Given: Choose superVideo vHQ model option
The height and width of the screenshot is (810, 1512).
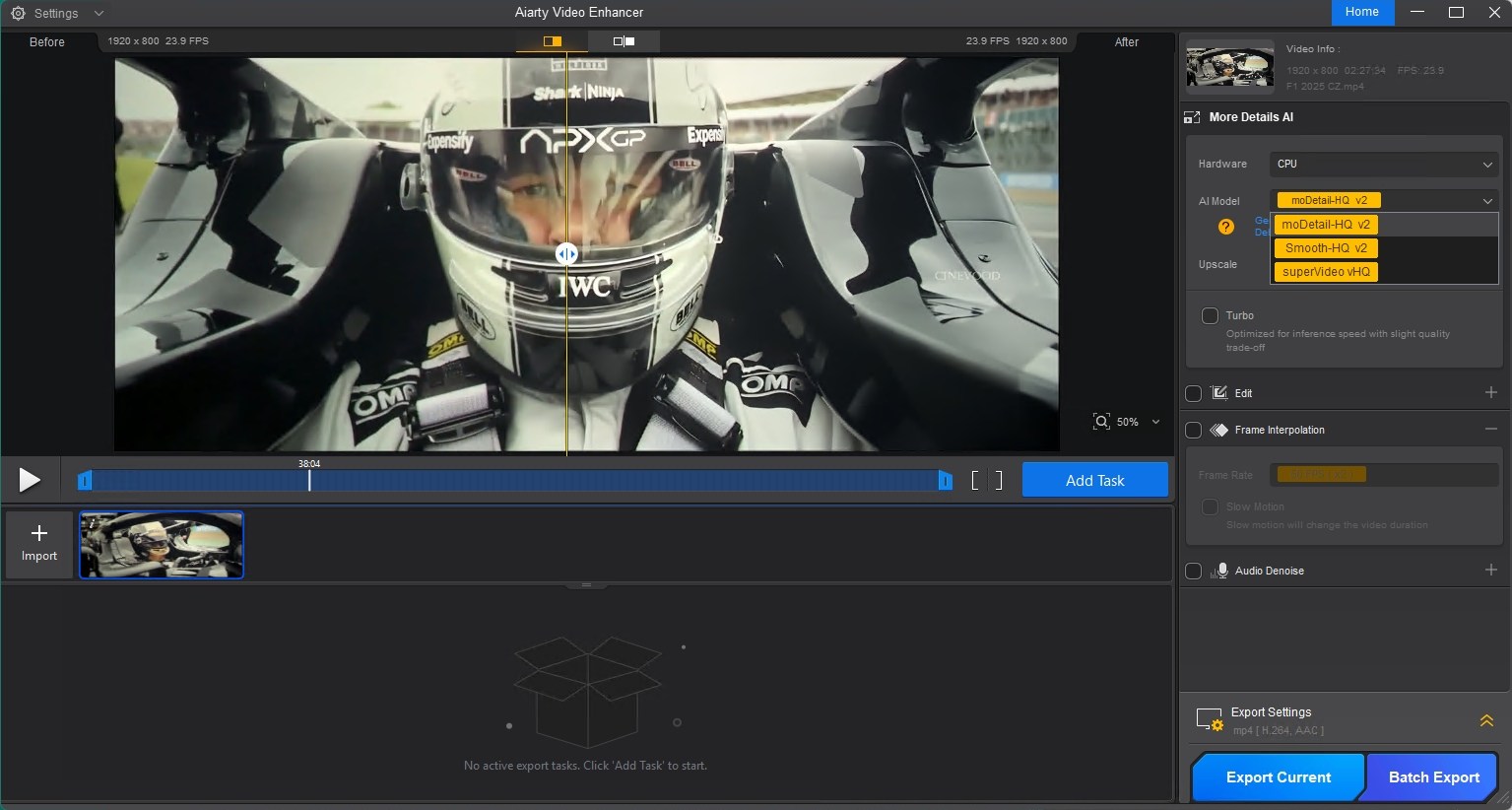Looking at the screenshot, I should pyautogui.click(x=1326, y=272).
